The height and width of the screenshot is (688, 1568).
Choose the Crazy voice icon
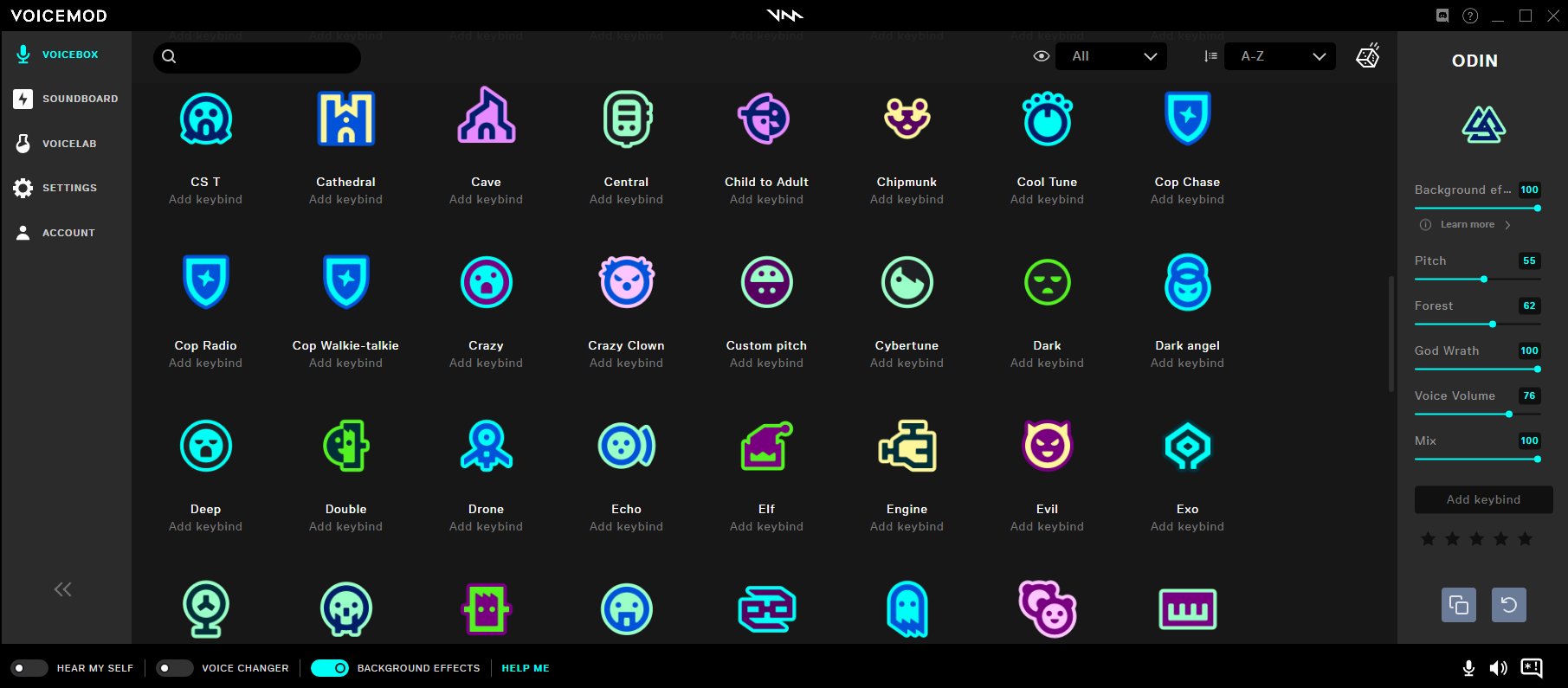487,282
